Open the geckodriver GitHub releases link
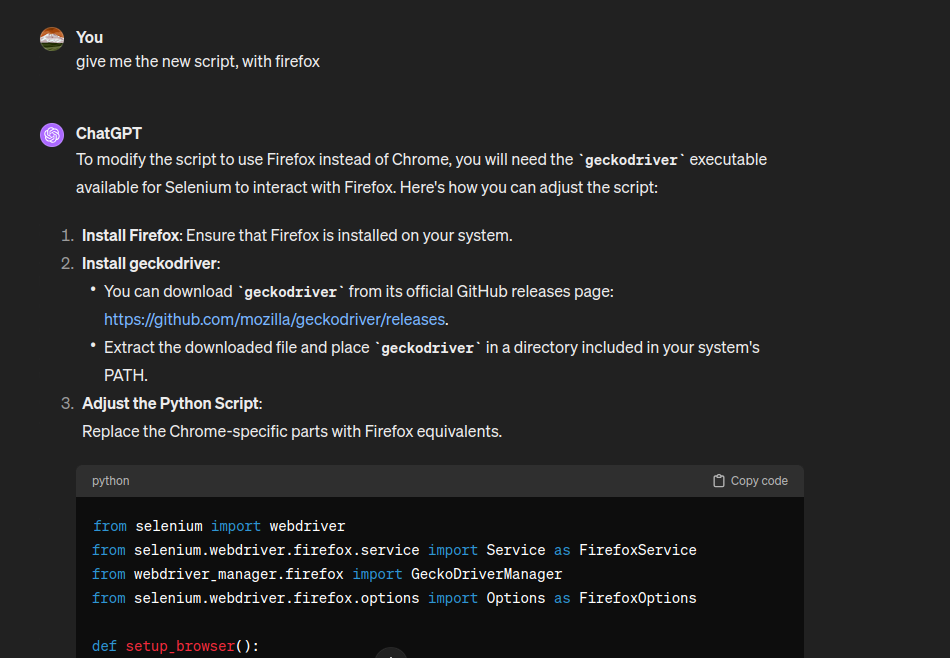Image resolution: width=950 pixels, height=658 pixels. pyautogui.click(x=274, y=319)
